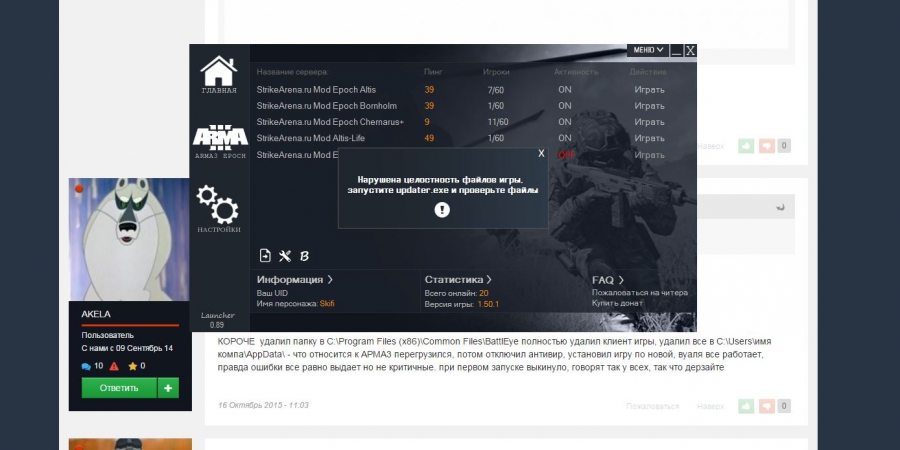Click the yellow star reputation icon

tap(133, 366)
